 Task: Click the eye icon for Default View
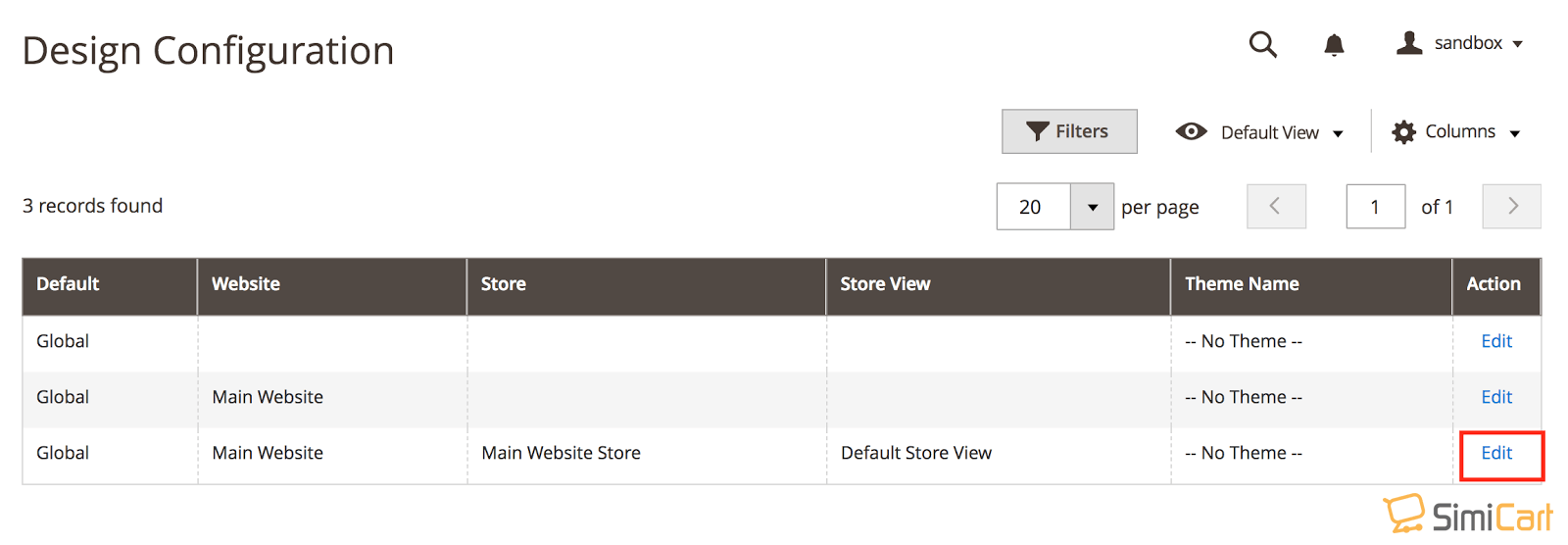(1191, 131)
